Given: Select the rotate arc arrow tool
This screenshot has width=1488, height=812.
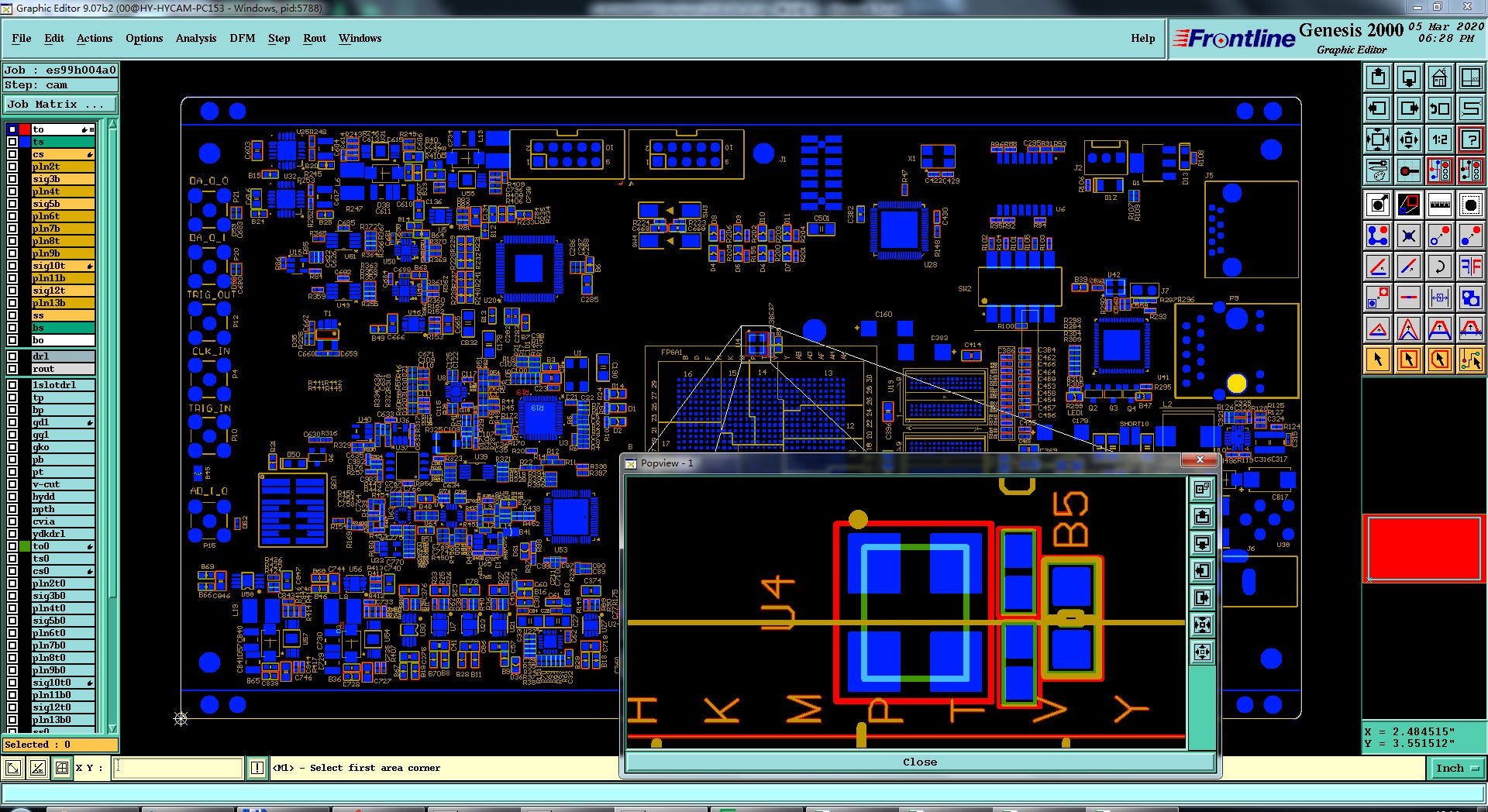Looking at the screenshot, I should coord(1439,267).
